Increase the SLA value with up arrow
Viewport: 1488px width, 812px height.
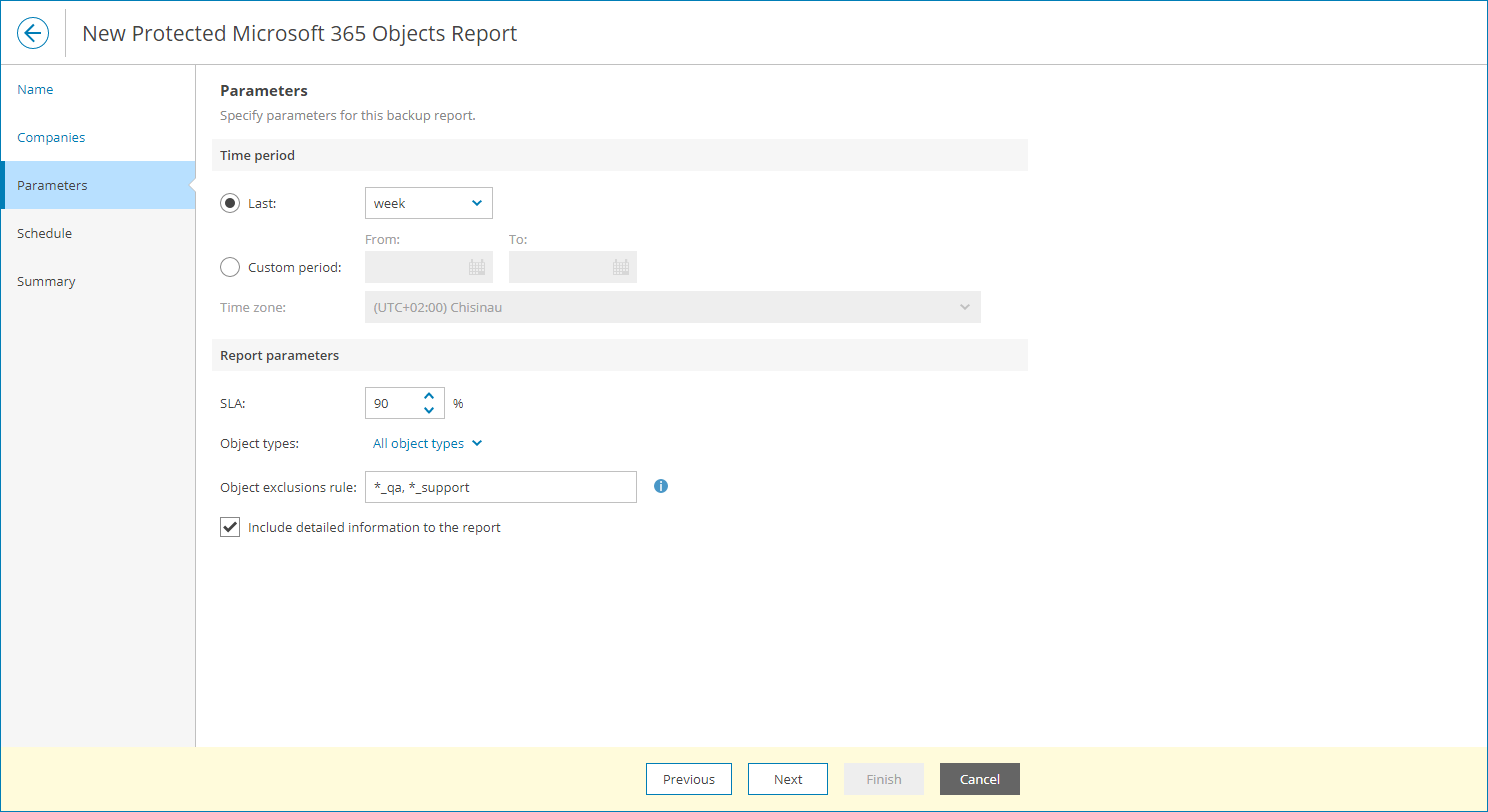[429, 396]
